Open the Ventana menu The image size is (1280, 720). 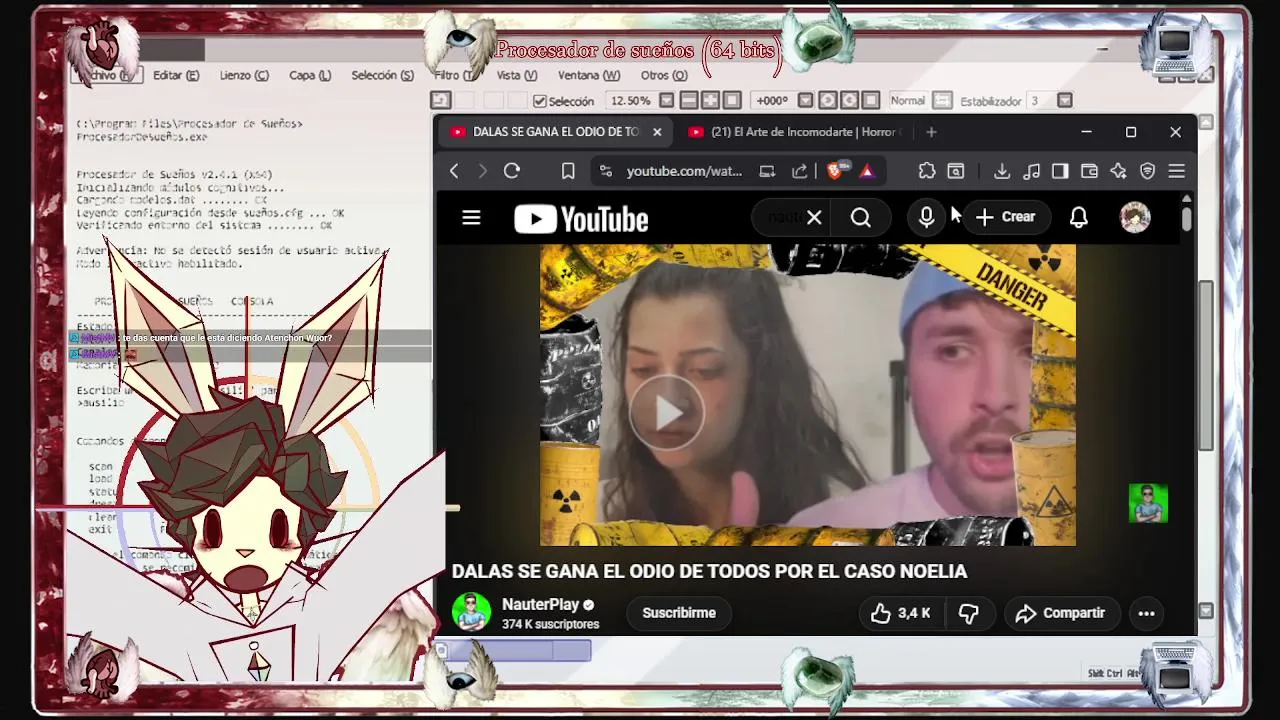(x=589, y=75)
